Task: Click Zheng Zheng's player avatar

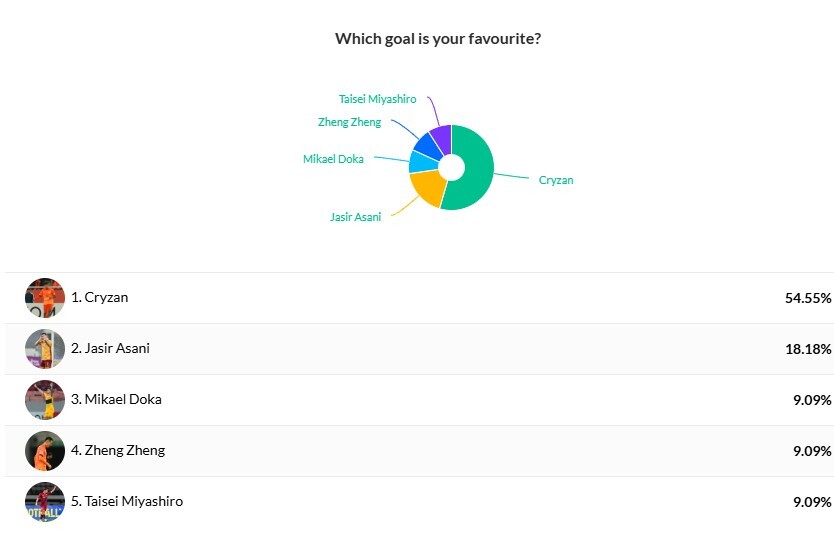Action: [x=45, y=451]
